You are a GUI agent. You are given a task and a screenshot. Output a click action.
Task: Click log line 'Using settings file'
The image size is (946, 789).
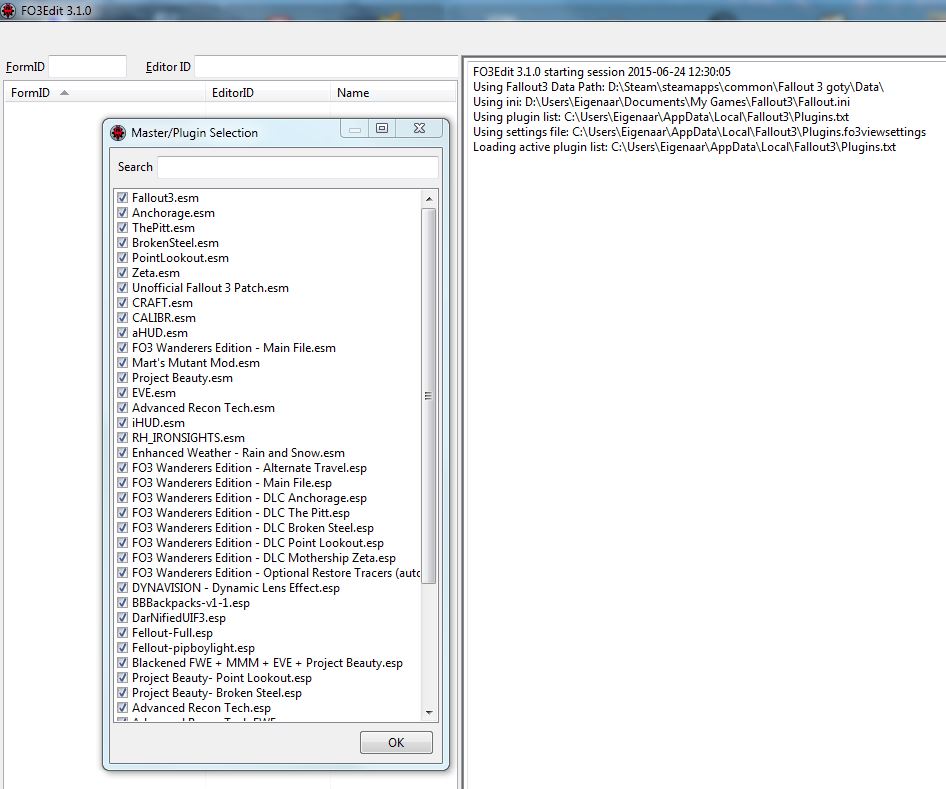[699, 132]
